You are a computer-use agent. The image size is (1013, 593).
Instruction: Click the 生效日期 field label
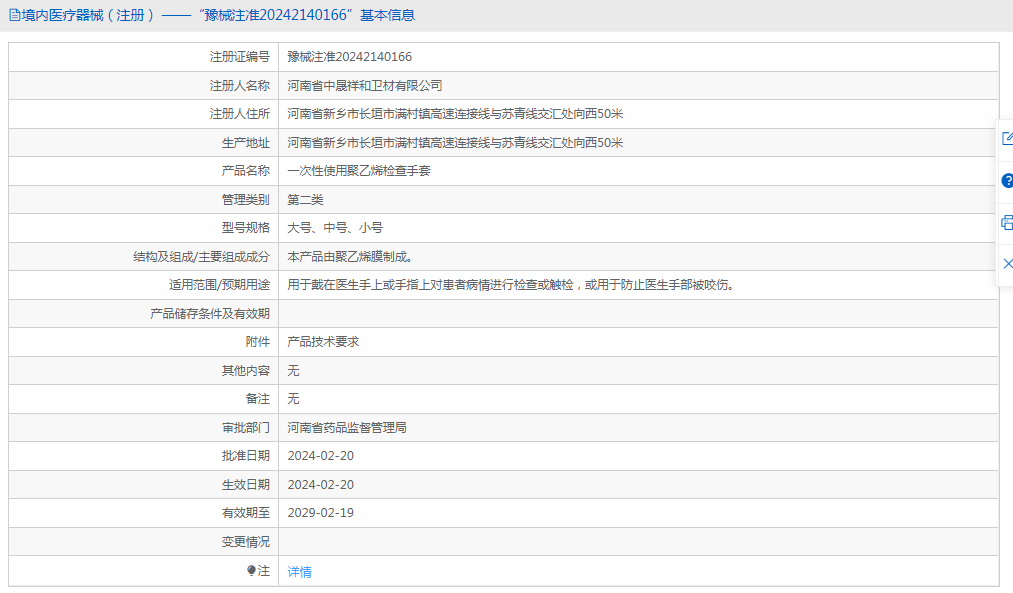click(245, 484)
